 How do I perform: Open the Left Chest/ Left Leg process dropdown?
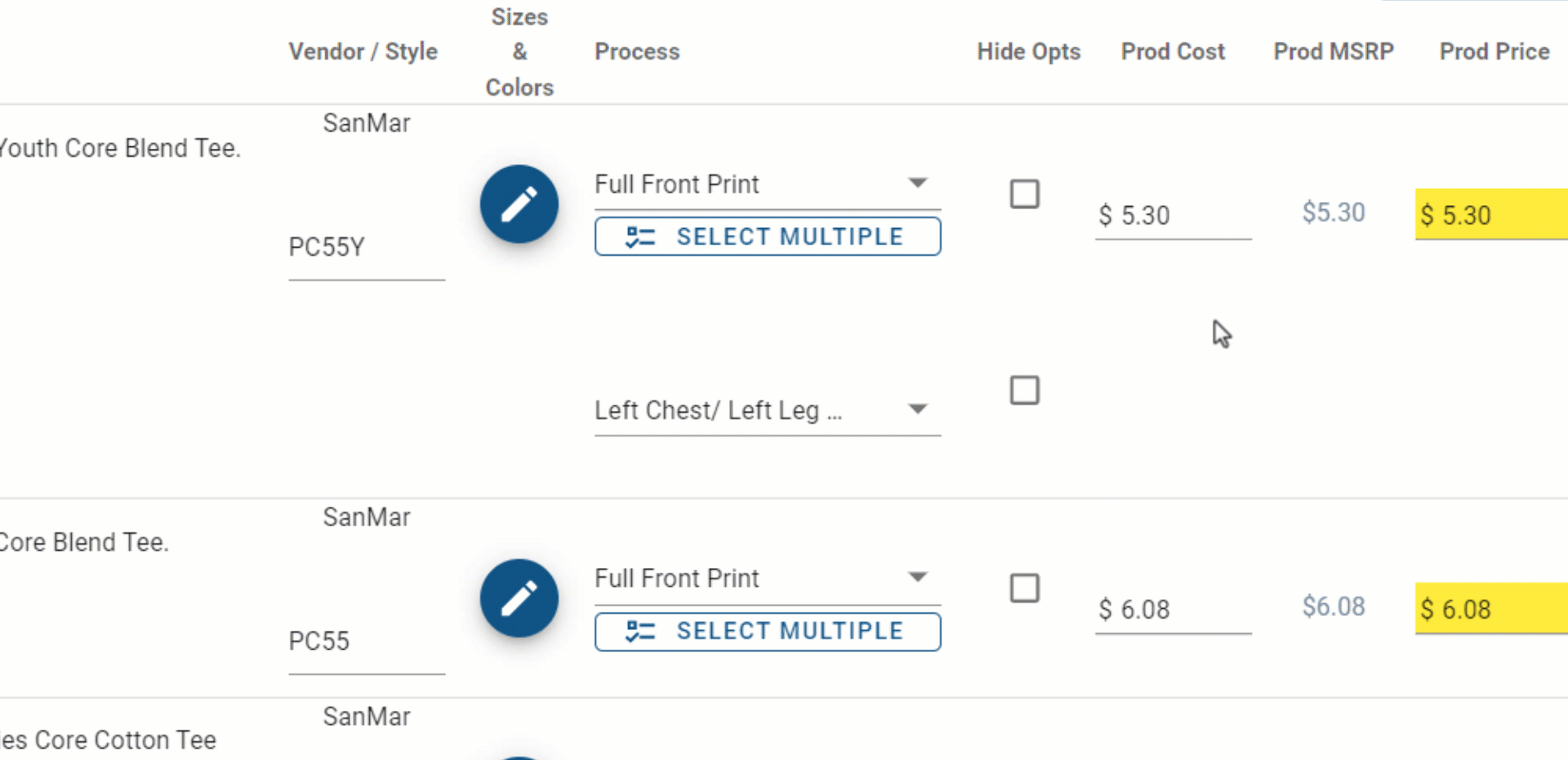click(x=768, y=410)
